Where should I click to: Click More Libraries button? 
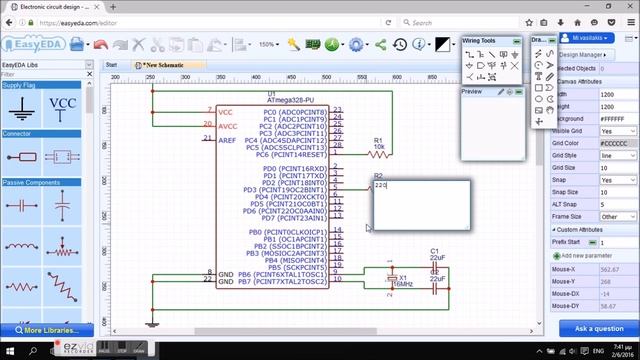[47, 330]
